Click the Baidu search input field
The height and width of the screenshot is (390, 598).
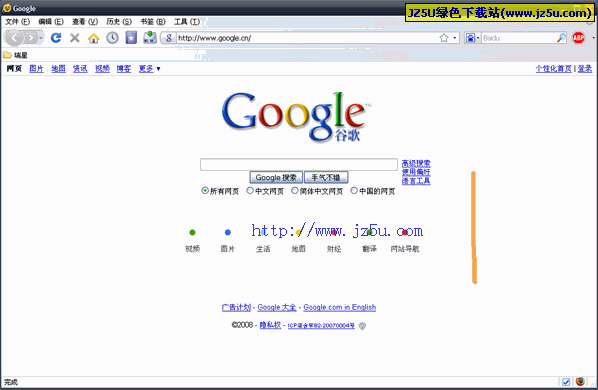[519, 38]
